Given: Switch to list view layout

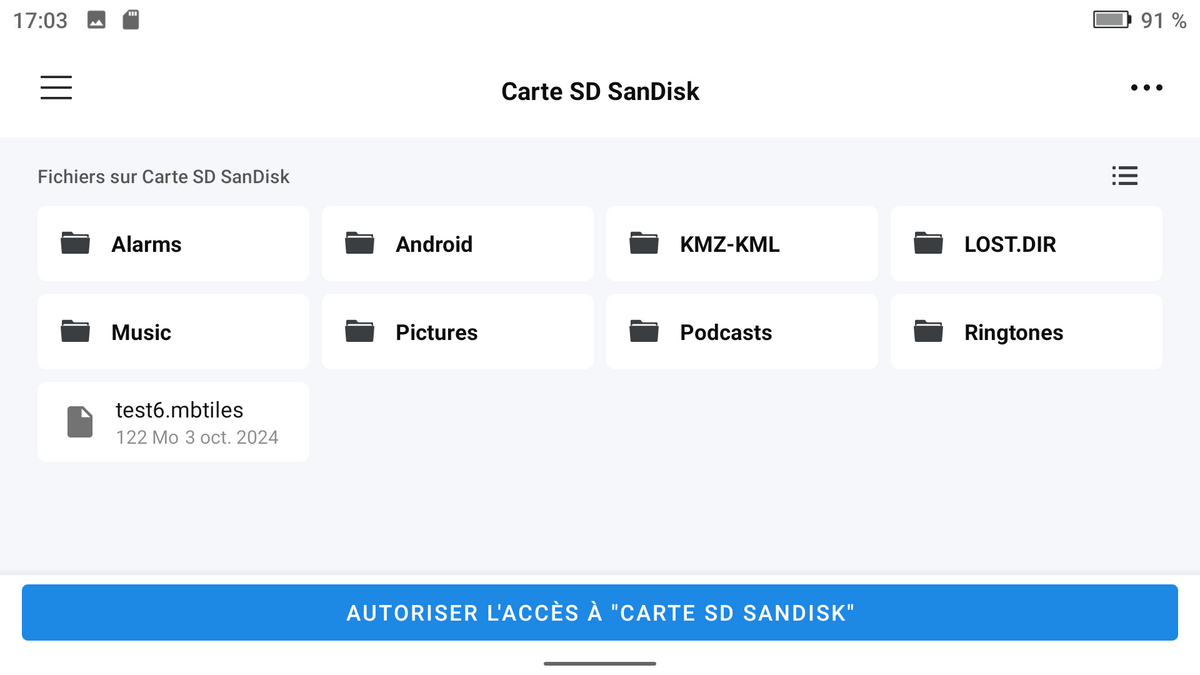Looking at the screenshot, I should (1124, 176).
